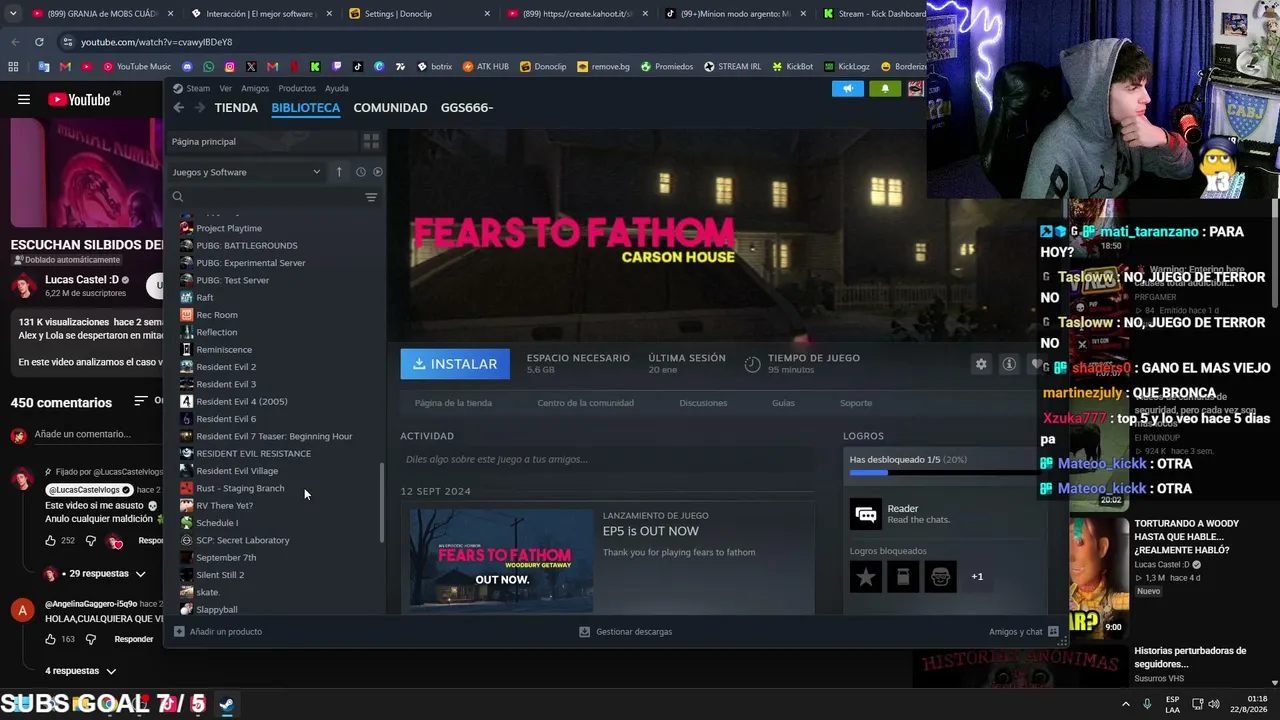The image size is (1280, 720).
Task: Open Página principal in Steam library
Action: (204, 142)
